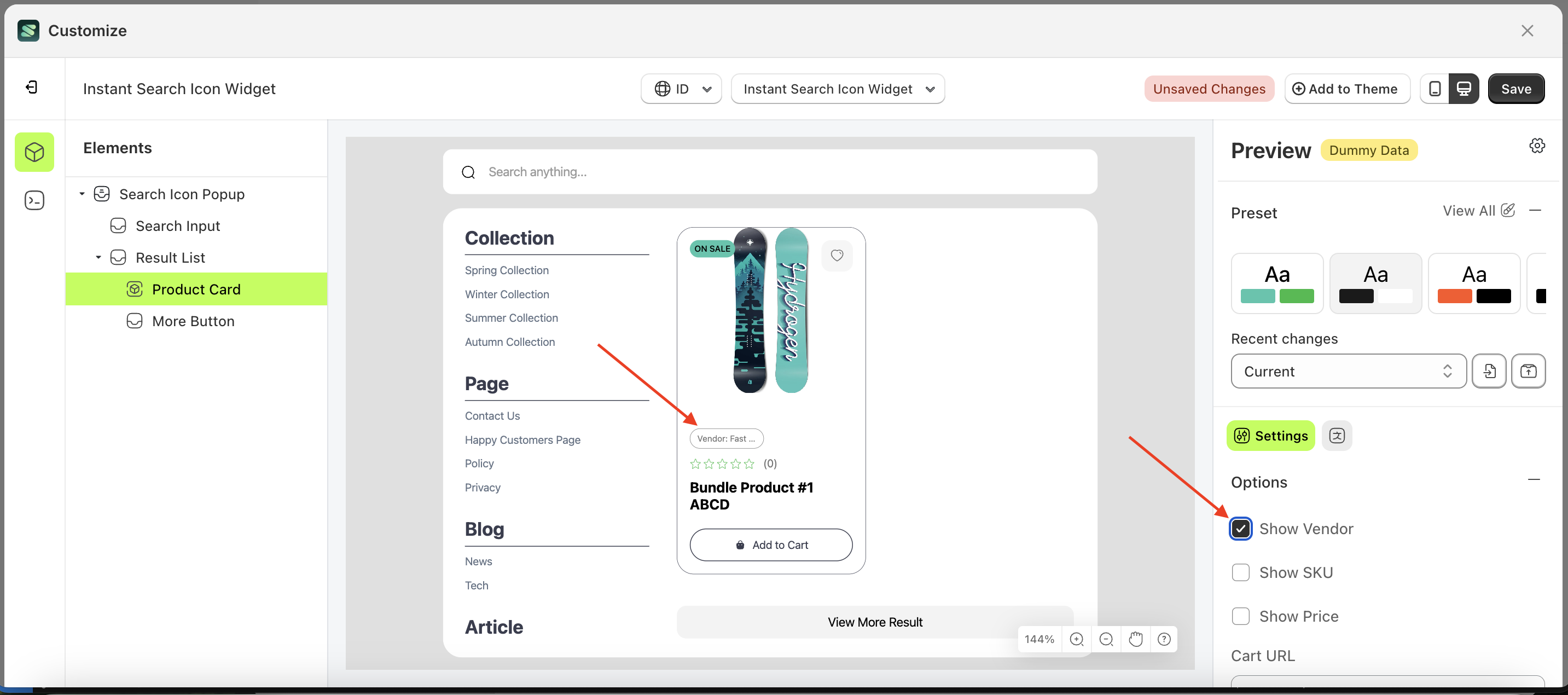Open the Elements panel in the left sidebar
Screen dimensions: 1568x695
34,152
